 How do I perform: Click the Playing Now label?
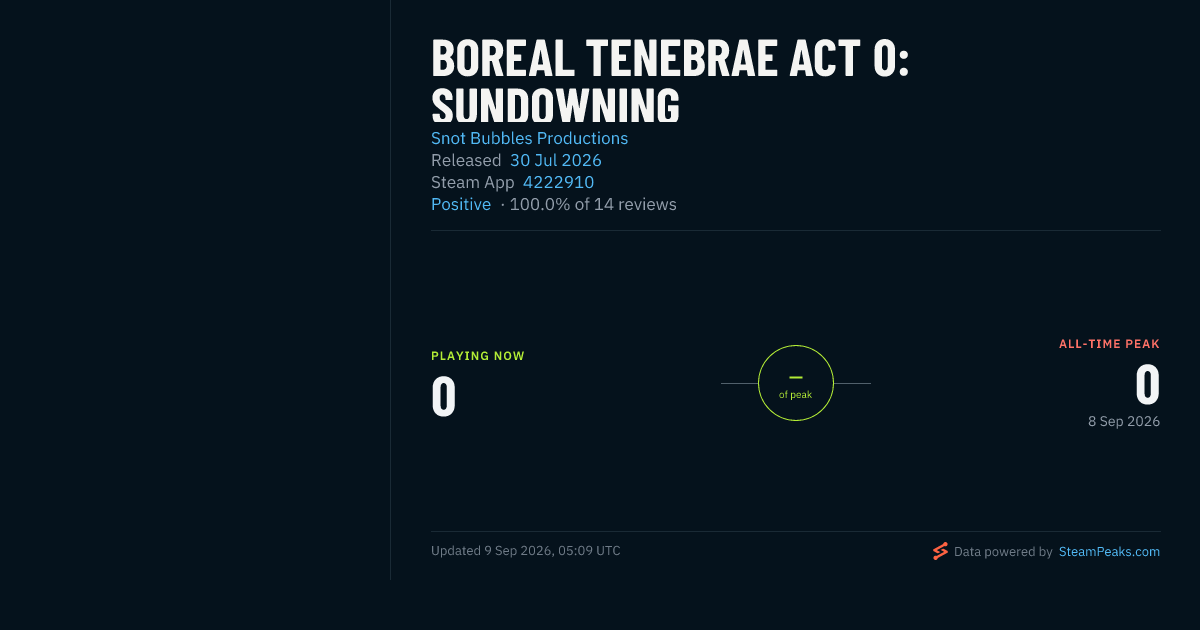pyautogui.click(x=478, y=356)
